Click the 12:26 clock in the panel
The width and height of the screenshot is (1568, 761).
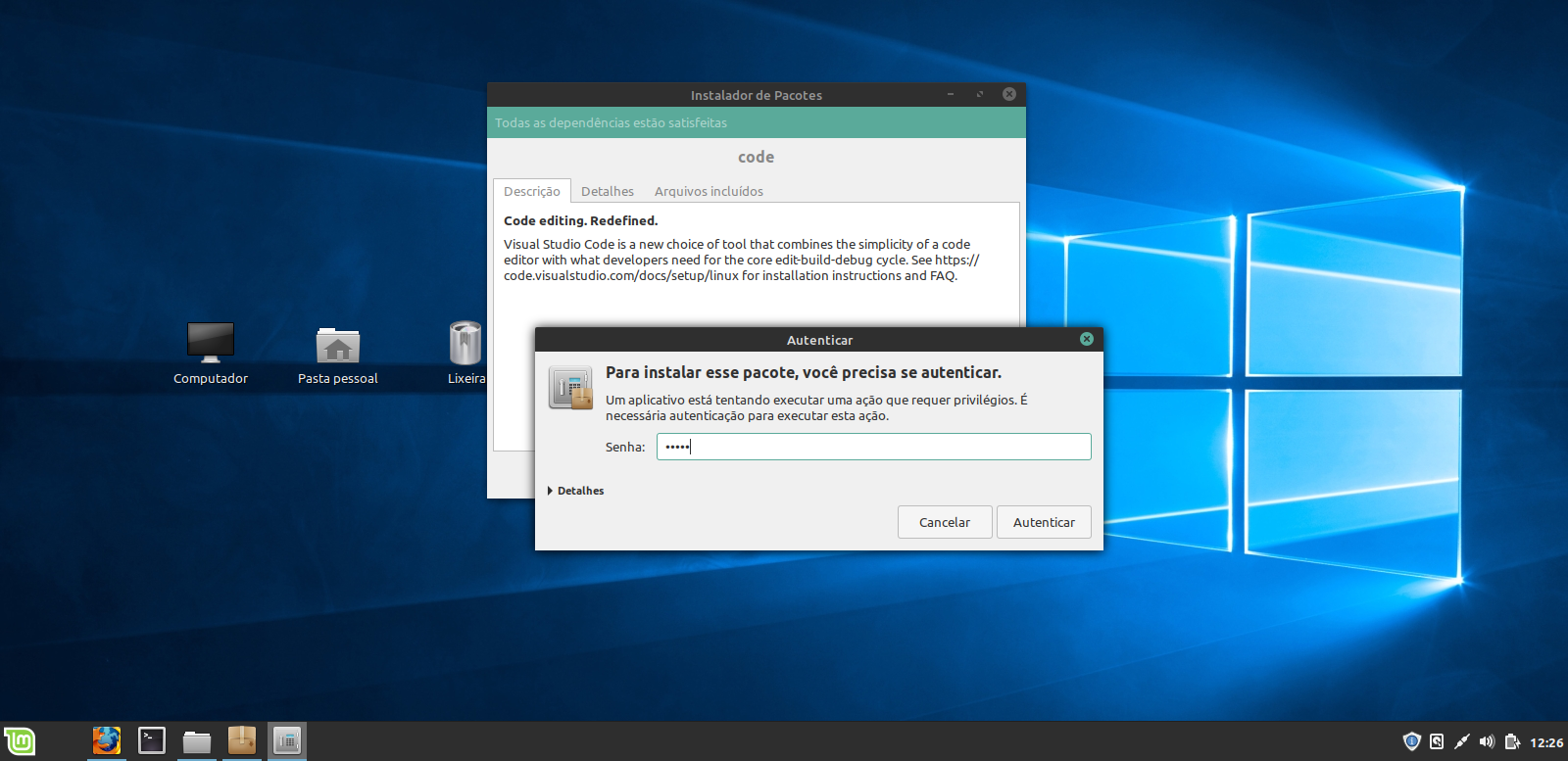tap(1546, 742)
